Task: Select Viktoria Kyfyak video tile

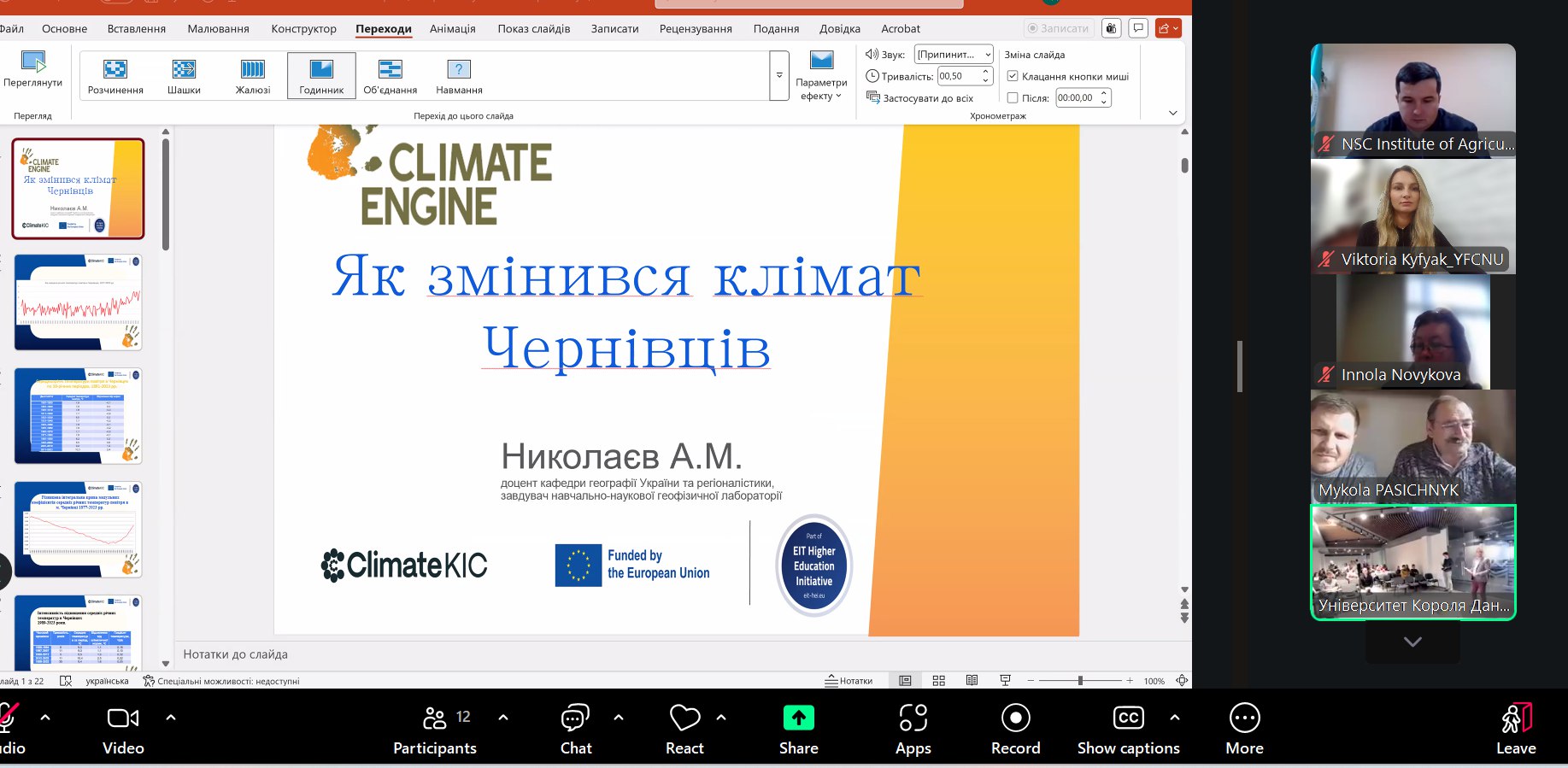Action: click(x=1412, y=216)
